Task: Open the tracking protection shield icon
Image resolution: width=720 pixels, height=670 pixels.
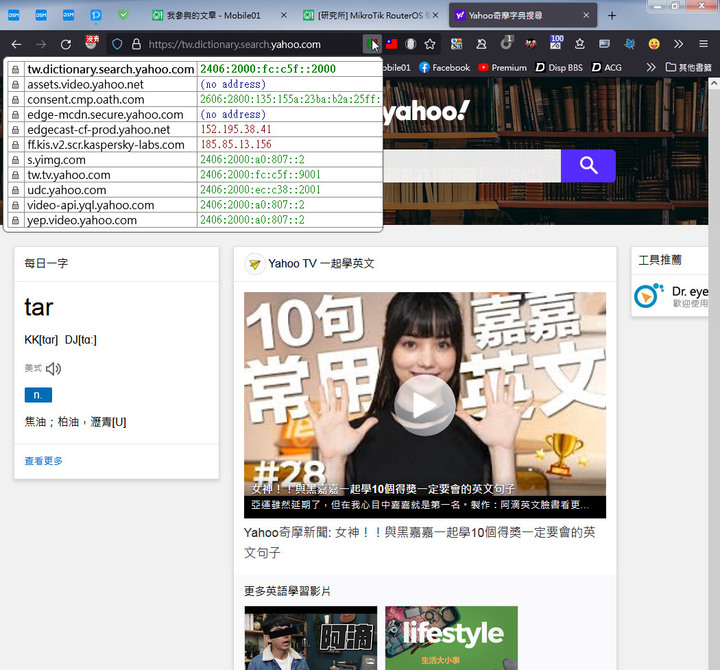Action: [x=117, y=44]
